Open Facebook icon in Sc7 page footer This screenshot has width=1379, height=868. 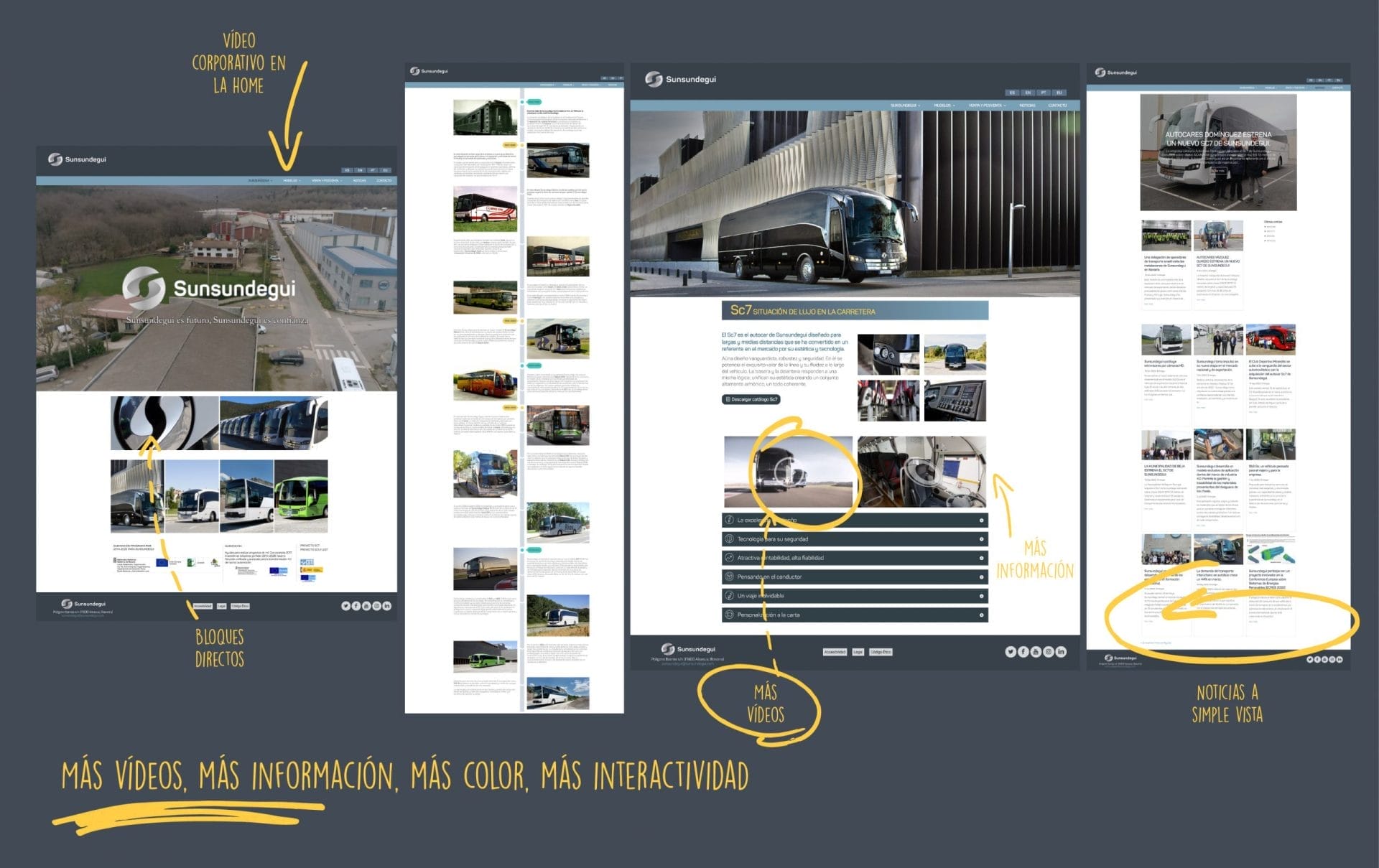pyautogui.click(x=1023, y=652)
